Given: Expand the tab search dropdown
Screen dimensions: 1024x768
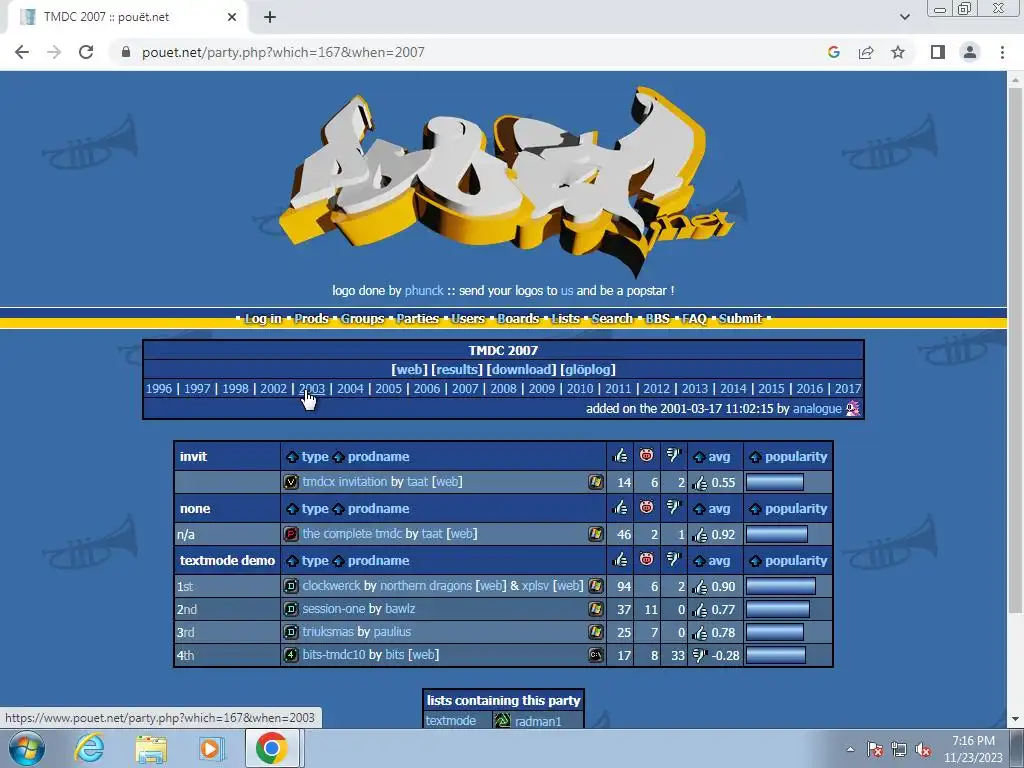Looking at the screenshot, I should click(904, 17).
